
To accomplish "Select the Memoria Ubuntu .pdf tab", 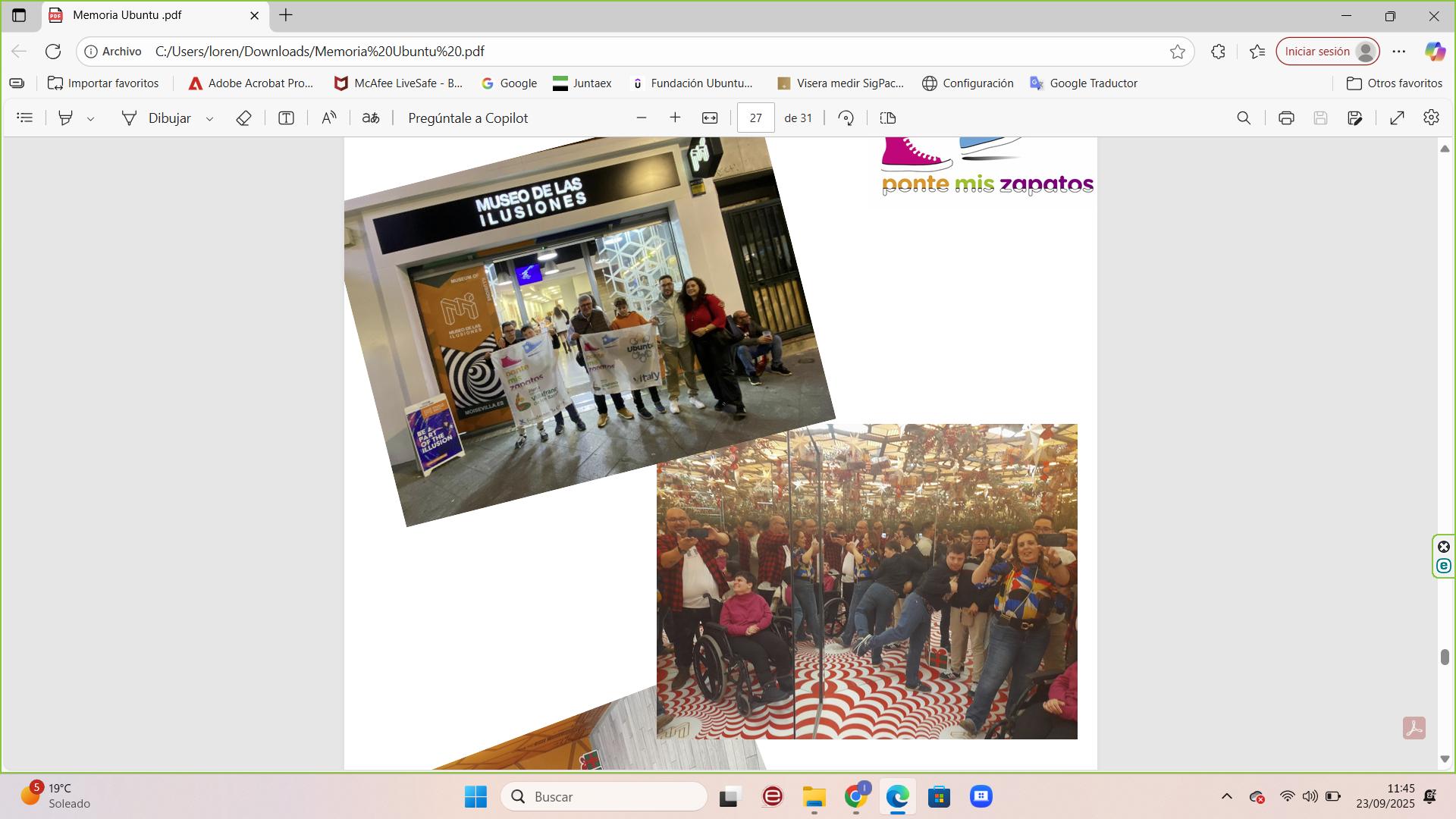I will (x=127, y=15).
